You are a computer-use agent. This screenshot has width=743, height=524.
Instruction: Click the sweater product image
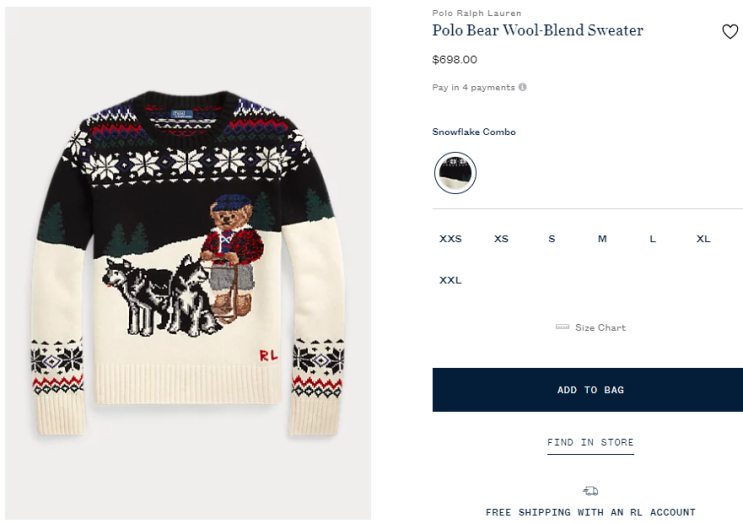[x=188, y=263]
